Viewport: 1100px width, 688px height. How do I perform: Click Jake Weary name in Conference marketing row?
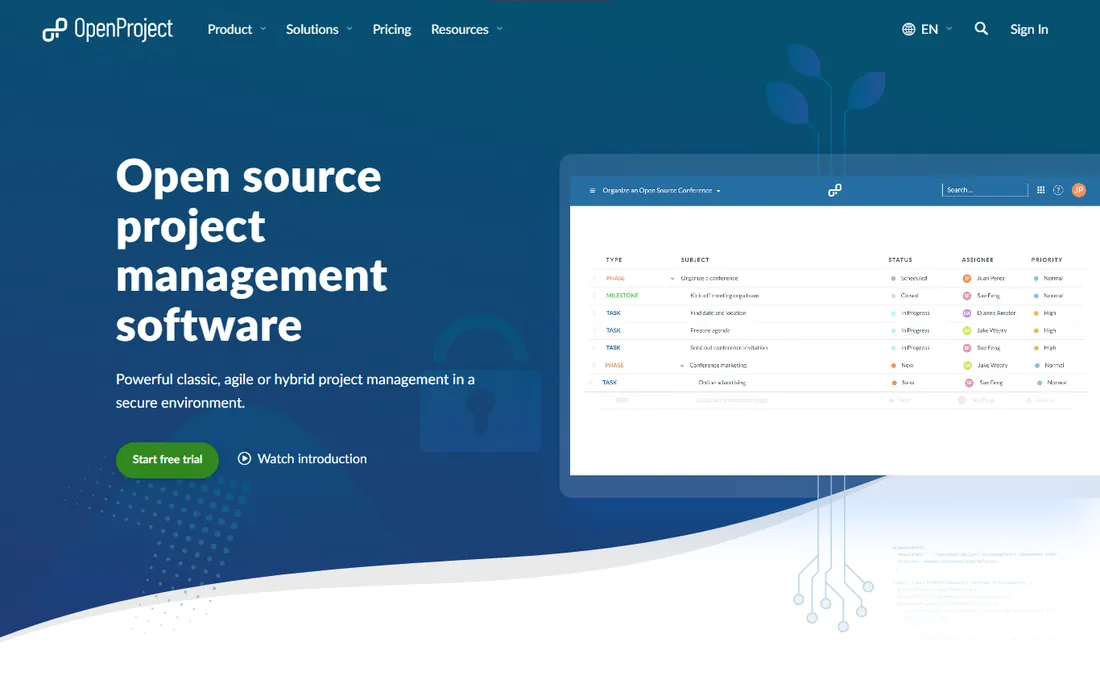click(993, 365)
